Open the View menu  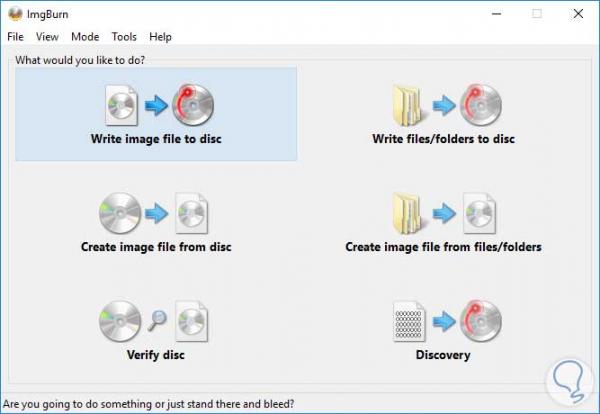pyautogui.click(x=47, y=37)
